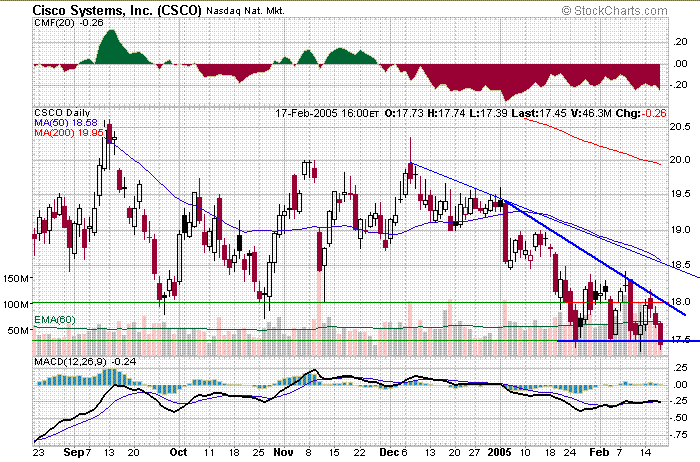Screen dimensions: 700x462
Task: Select the 18.0 price axis label
Action: (680, 302)
